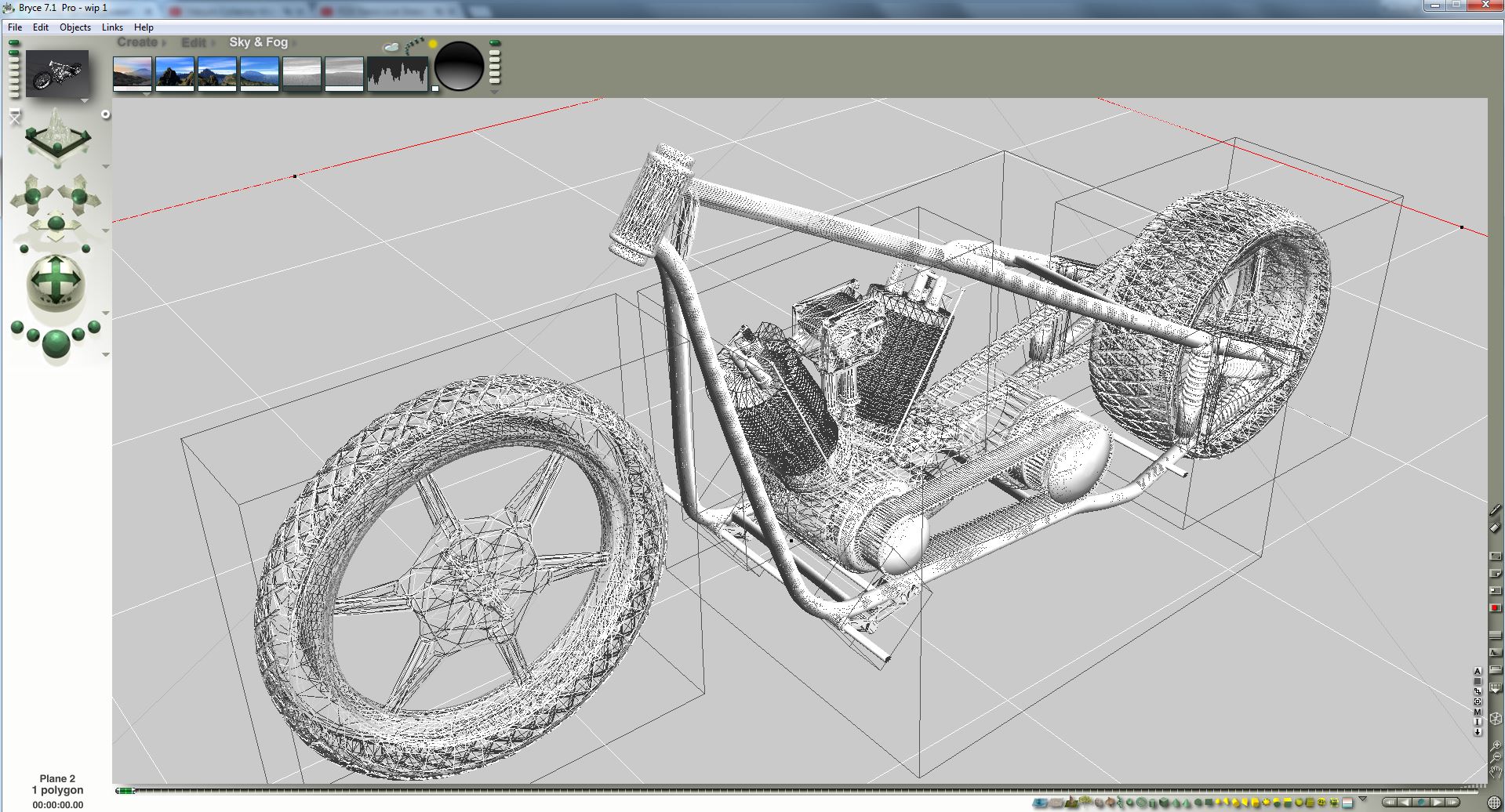Viewport: 1505px width, 812px height.
Task: Open the Objects menu
Action: point(75,27)
